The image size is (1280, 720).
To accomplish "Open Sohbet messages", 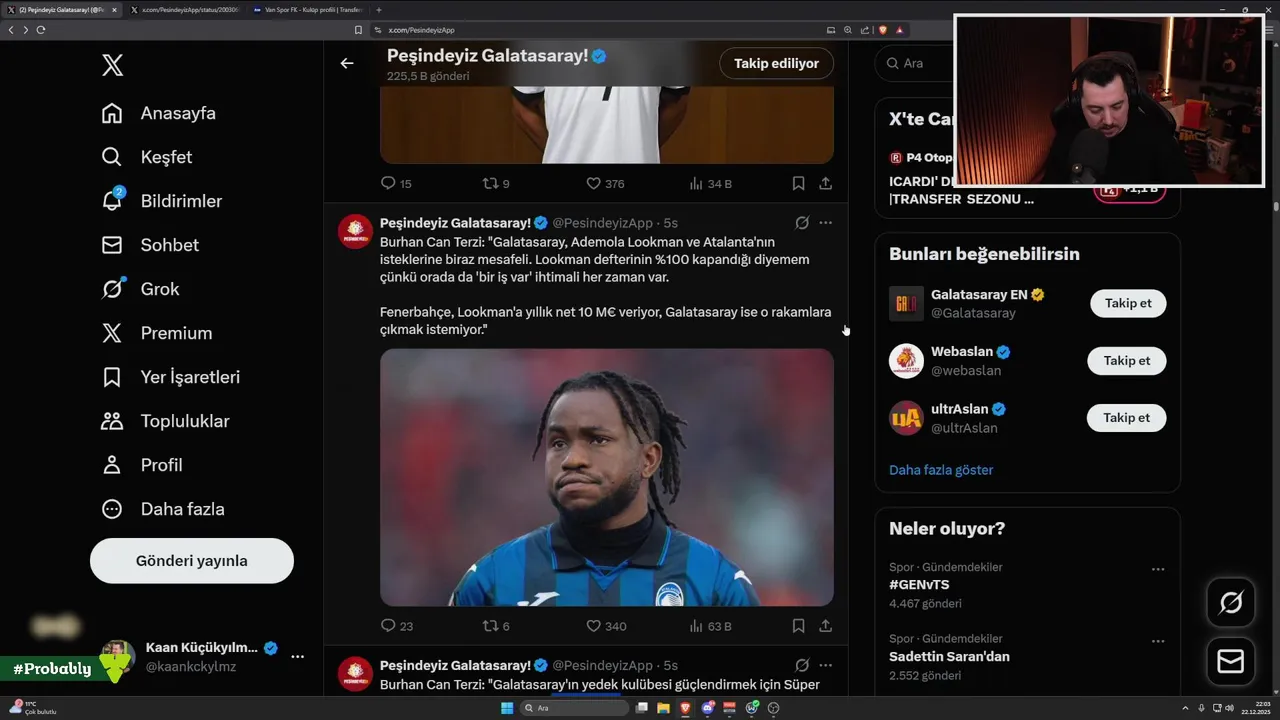I will (x=150, y=245).
